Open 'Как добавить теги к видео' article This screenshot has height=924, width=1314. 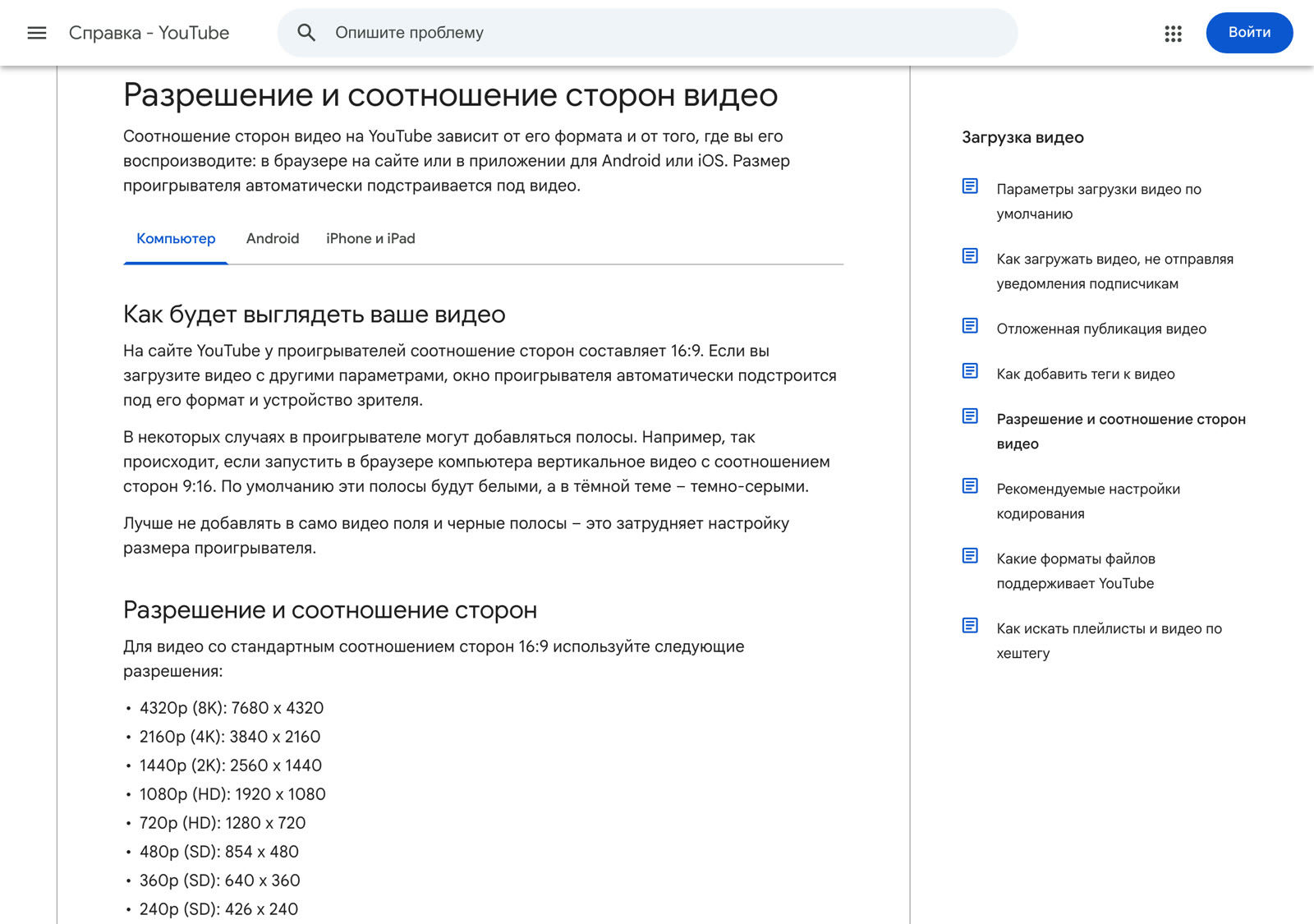click(x=1086, y=374)
